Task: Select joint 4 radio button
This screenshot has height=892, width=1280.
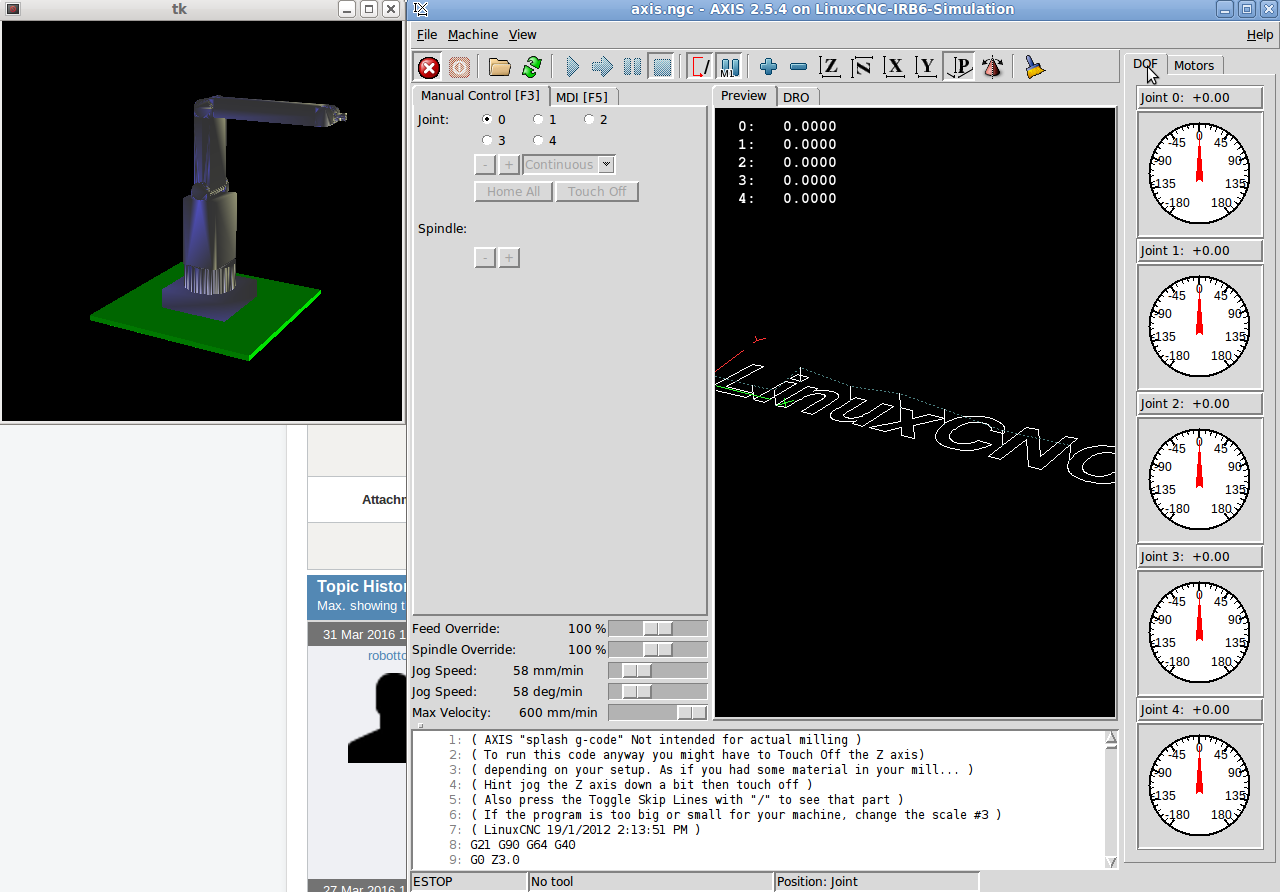Action: pyautogui.click(x=538, y=141)
